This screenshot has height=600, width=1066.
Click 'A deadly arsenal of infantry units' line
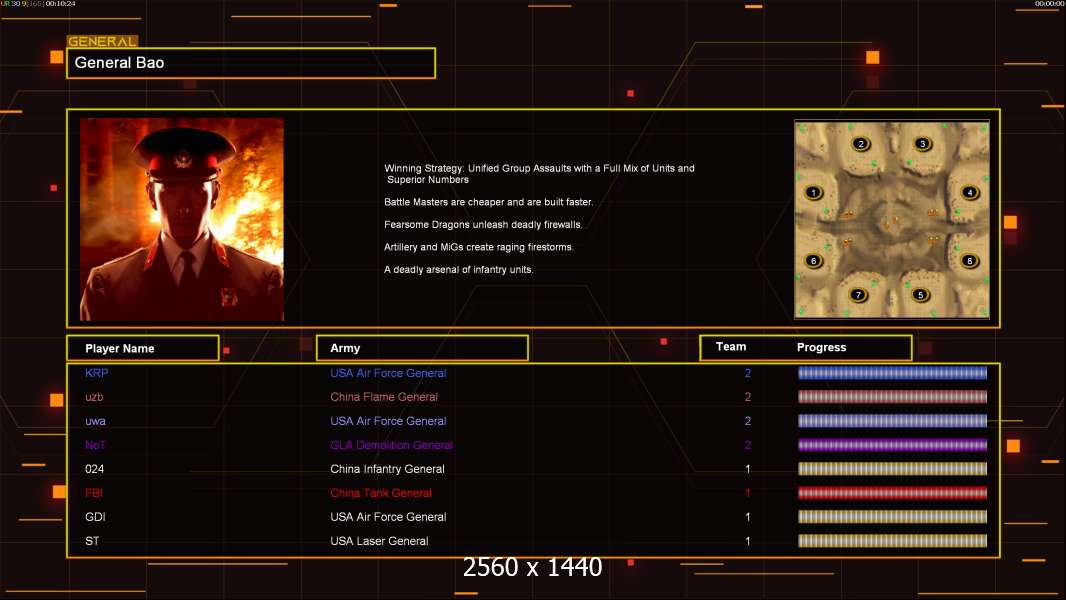tap(458, 269)
